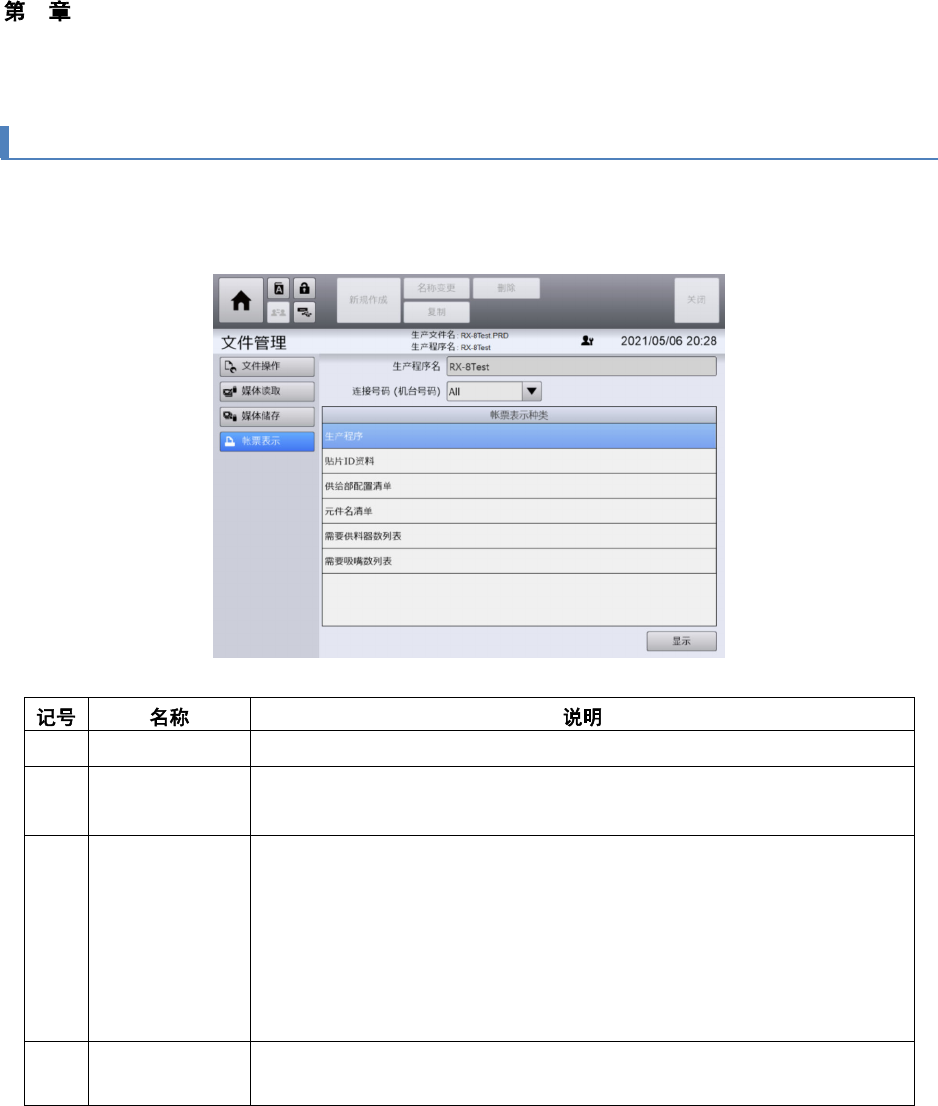Click the 新规作成 button
The height and width of the screenshot is (1106, 938).
click(368, 300)
